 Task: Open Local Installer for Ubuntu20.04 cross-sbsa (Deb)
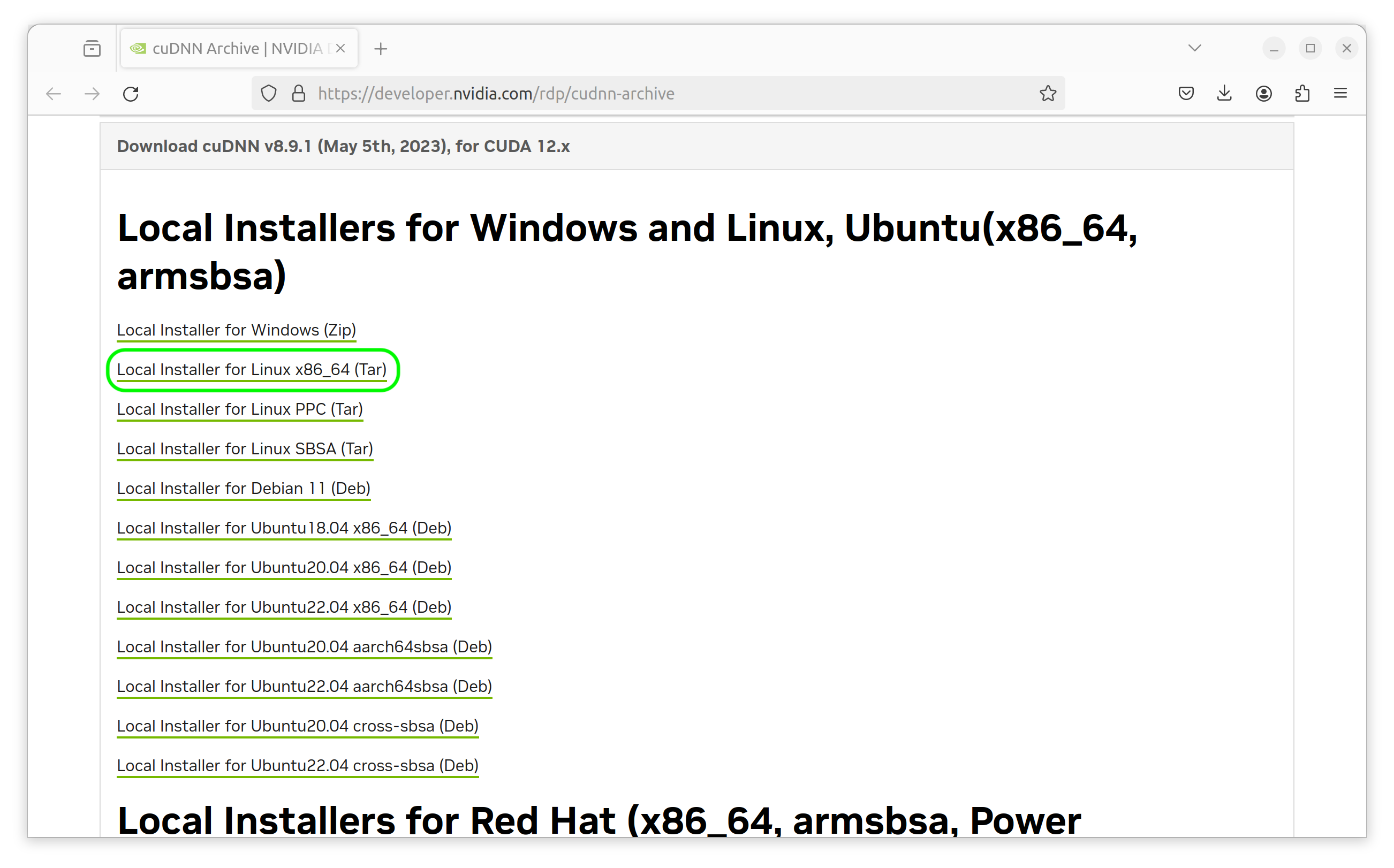298,726
